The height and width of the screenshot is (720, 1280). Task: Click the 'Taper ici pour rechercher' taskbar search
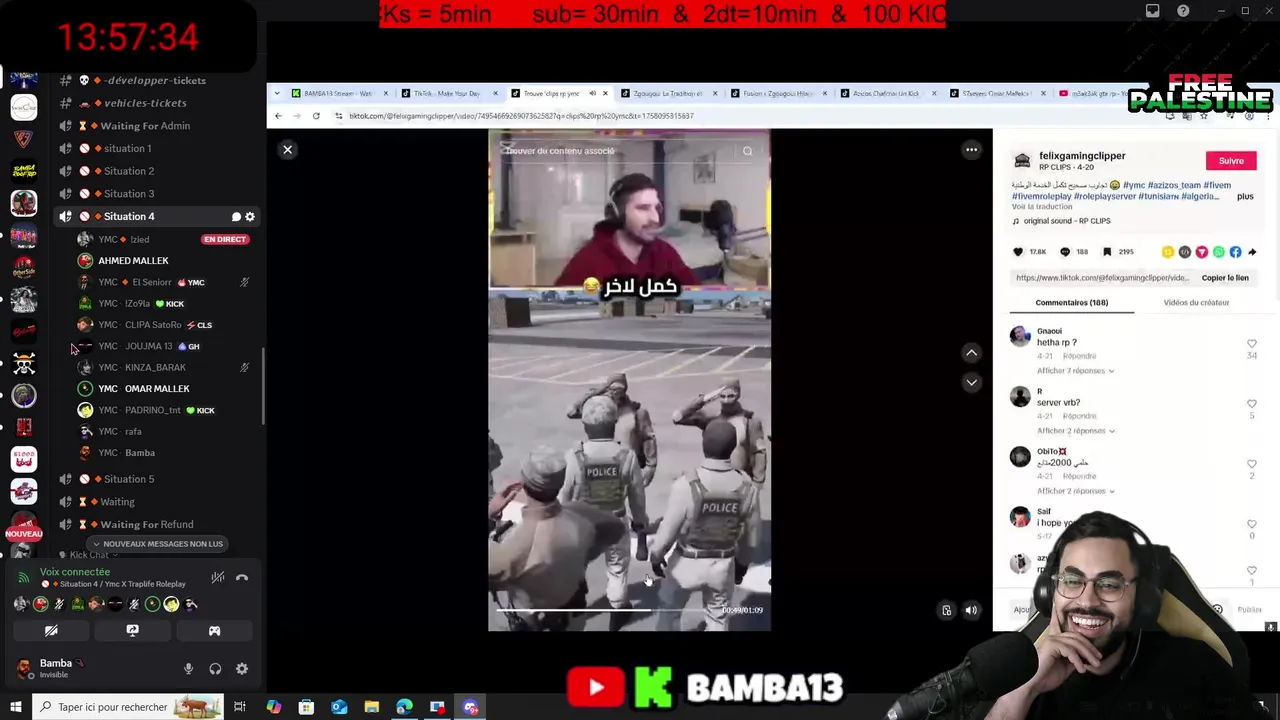tap(127, 707)
